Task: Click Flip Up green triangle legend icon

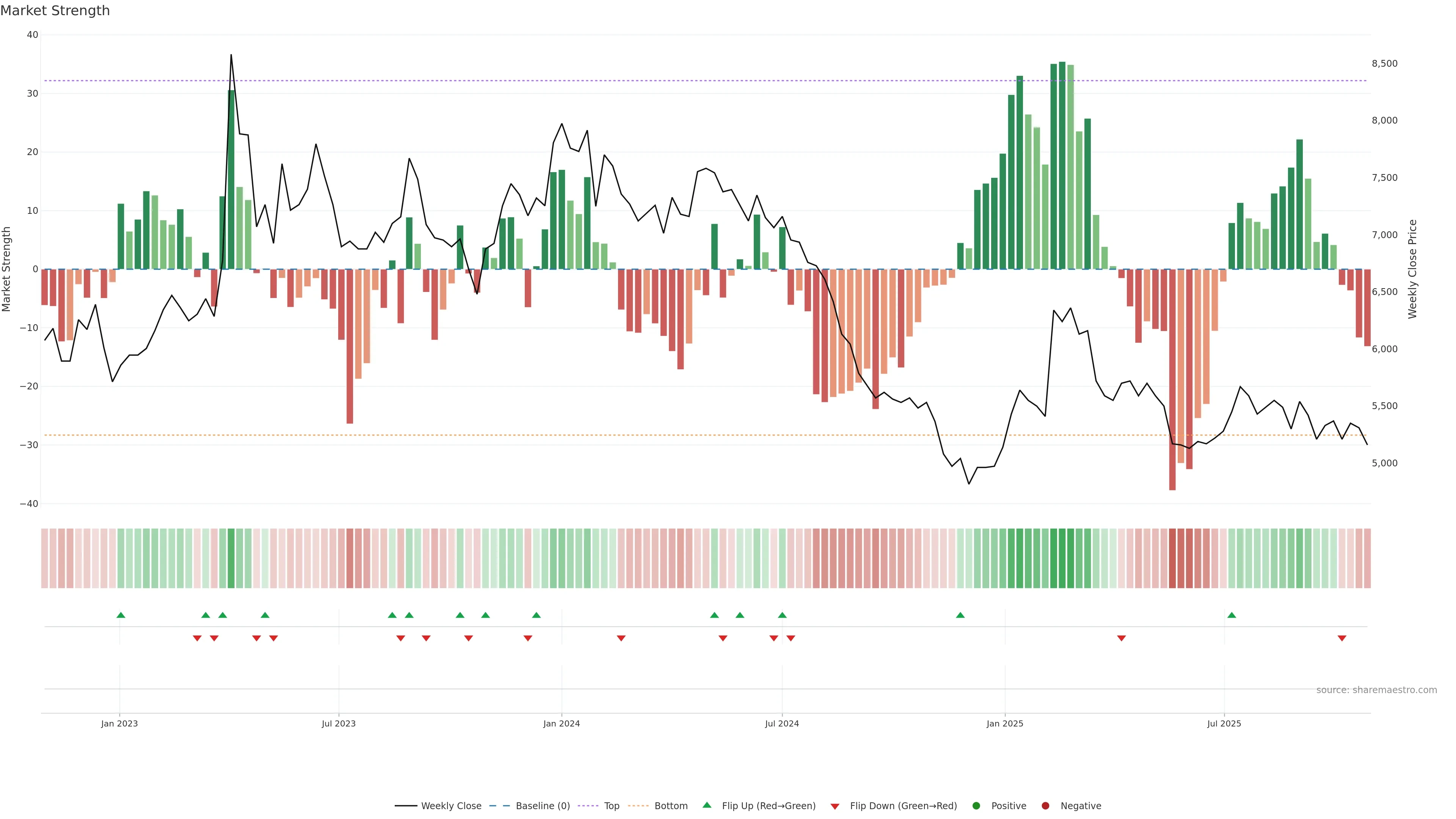Action: pyautogui.click(x=706, y=805)
